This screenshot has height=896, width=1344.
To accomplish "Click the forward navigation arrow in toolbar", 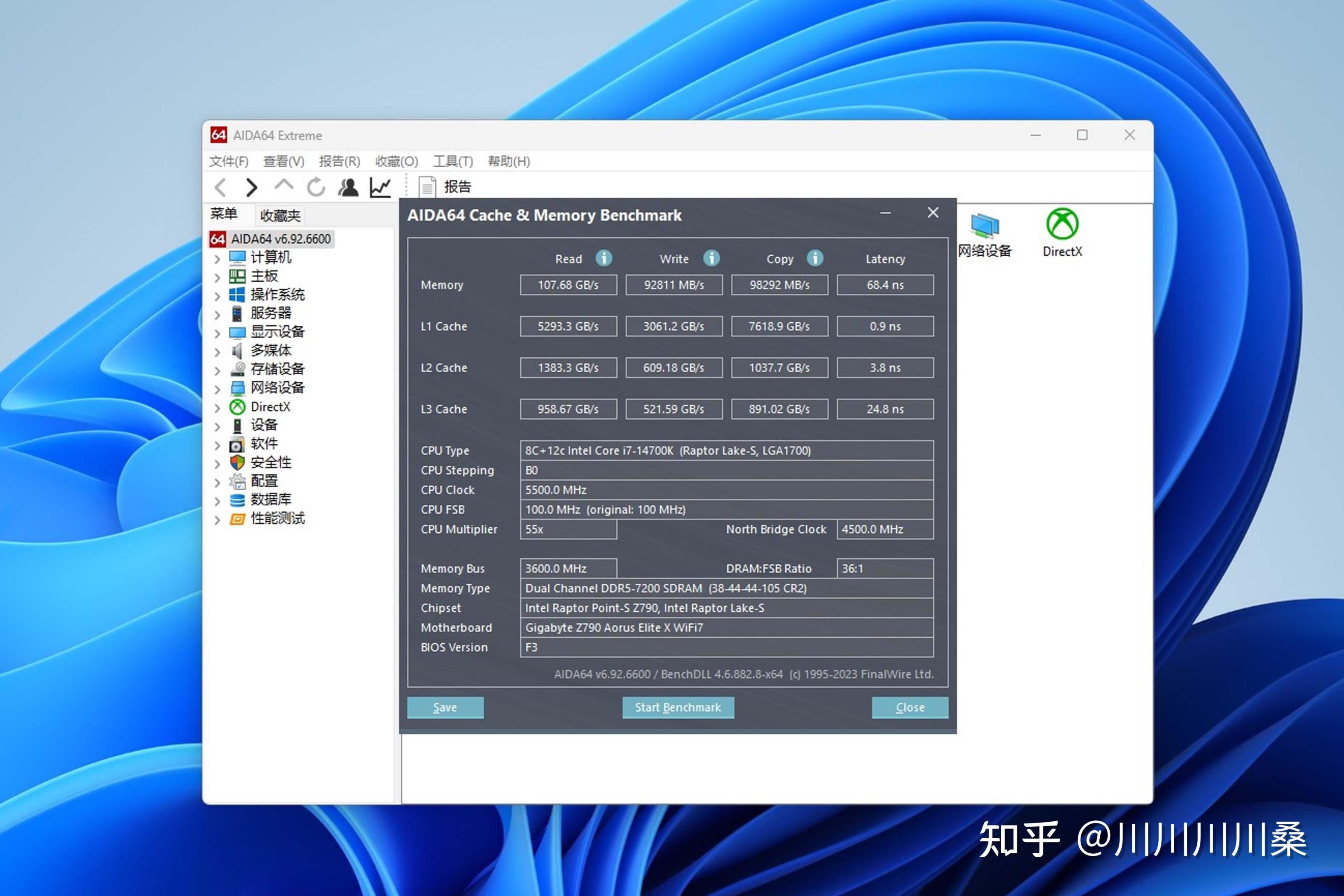I will [x=251, y=187].
